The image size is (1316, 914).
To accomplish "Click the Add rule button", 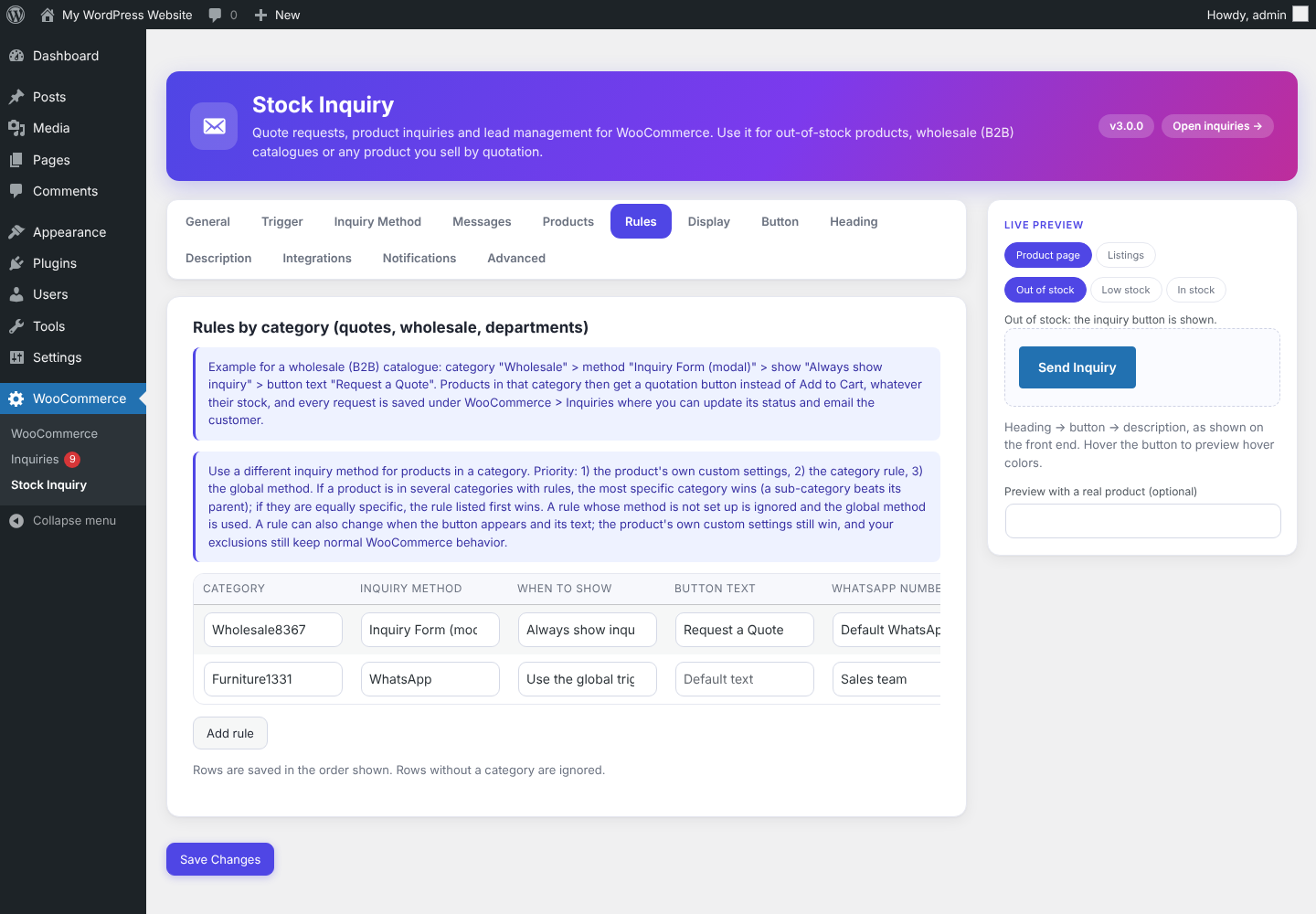I will pyautogui.click(x=230, y=733).
